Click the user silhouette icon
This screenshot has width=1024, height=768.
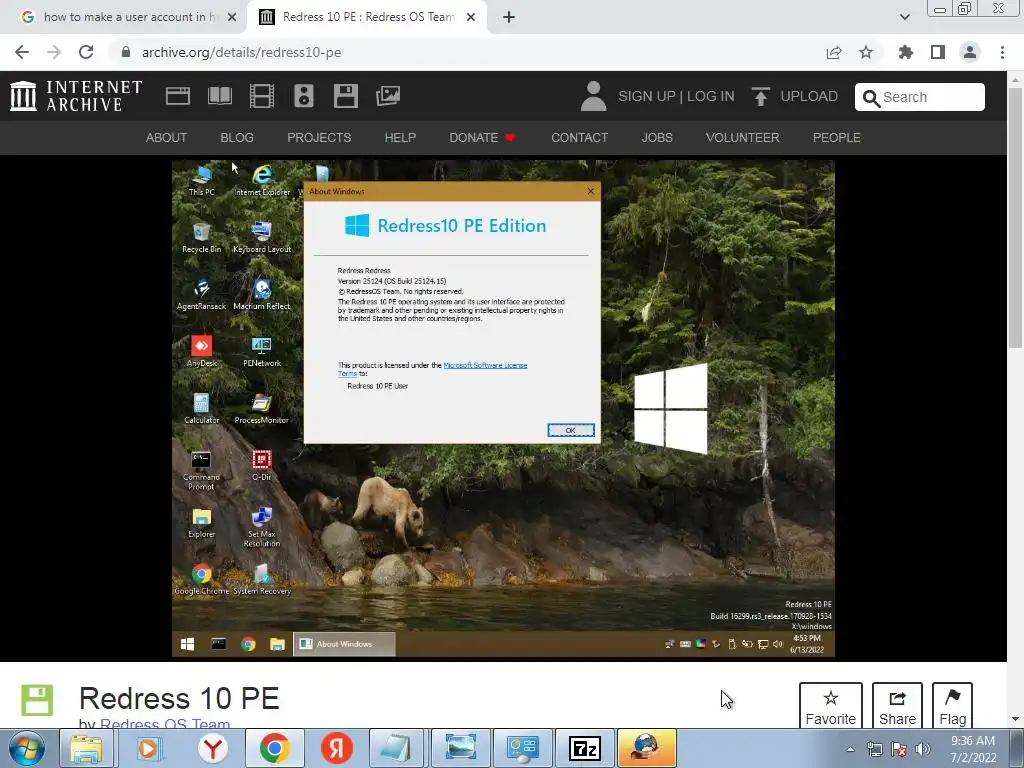[x=594, y=96]
